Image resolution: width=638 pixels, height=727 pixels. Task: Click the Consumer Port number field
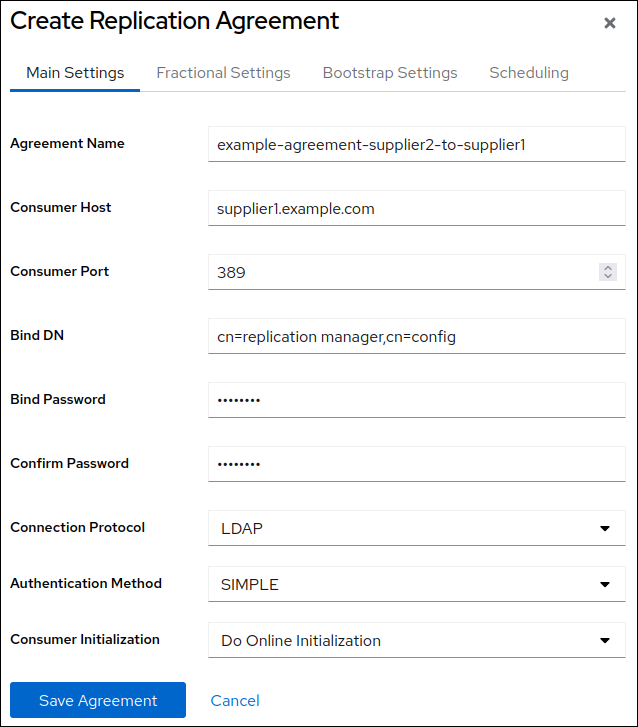coord(400,272)
